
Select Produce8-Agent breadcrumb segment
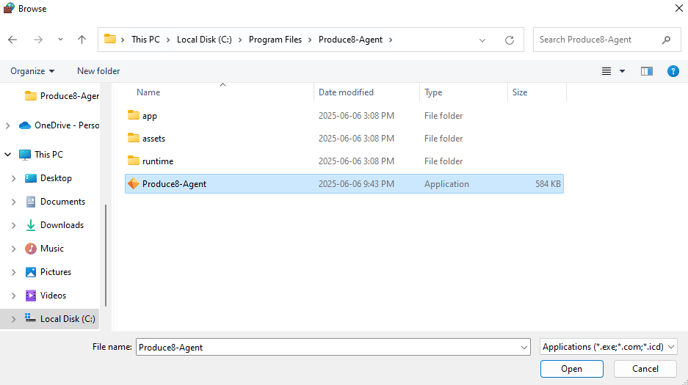pyautogui.click(x=350, y=40)
